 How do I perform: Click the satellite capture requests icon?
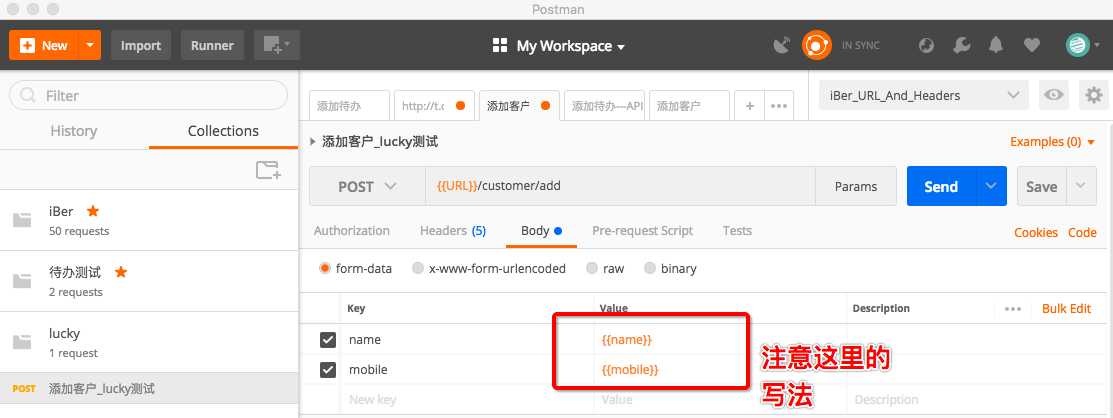pyautogui.click(x=782, y=45)
